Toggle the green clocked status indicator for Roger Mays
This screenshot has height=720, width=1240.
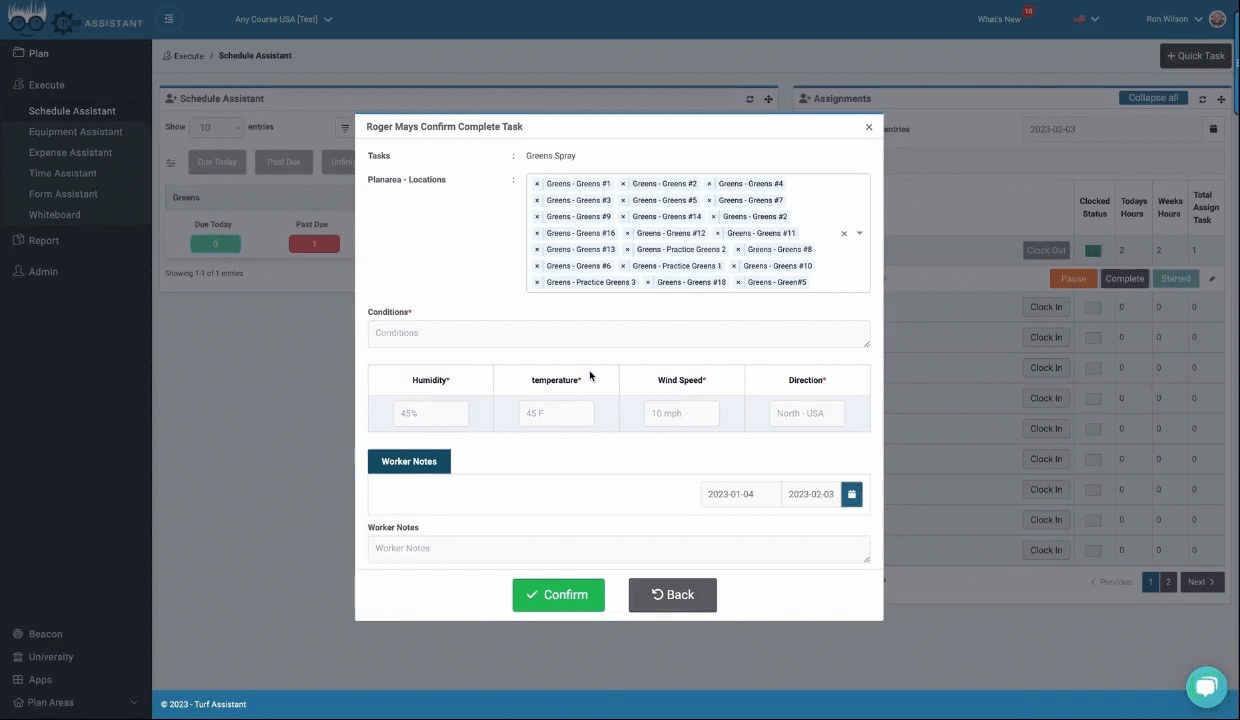click(1092, 250)
